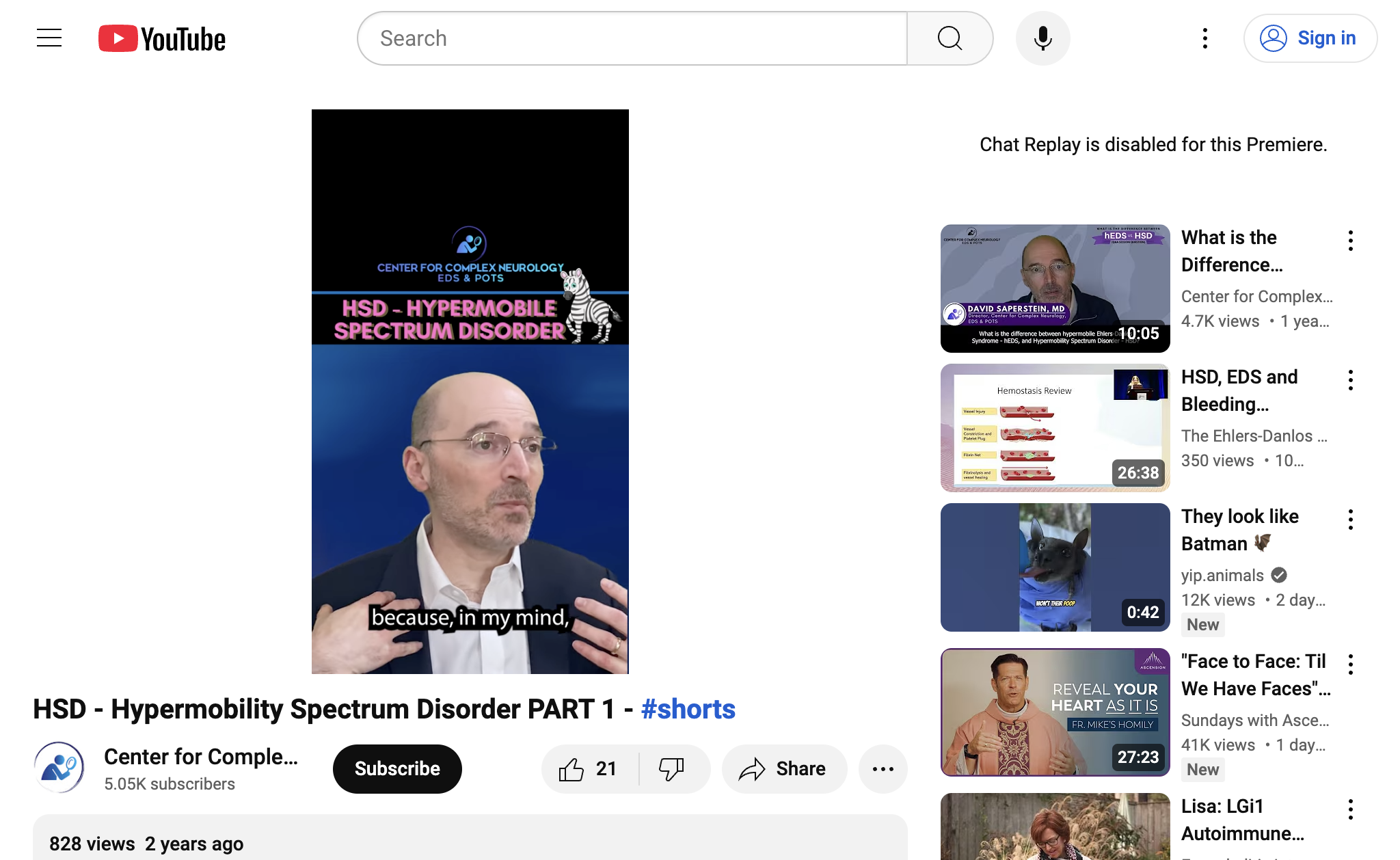
Task: Like the video with thumbs up
Action: pos(589,769)
